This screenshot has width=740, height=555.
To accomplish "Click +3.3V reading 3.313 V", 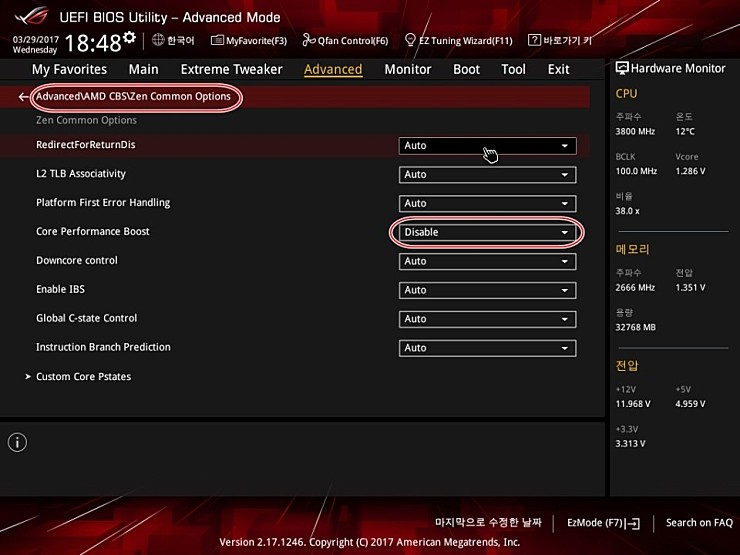I will (x=630, y=443).
